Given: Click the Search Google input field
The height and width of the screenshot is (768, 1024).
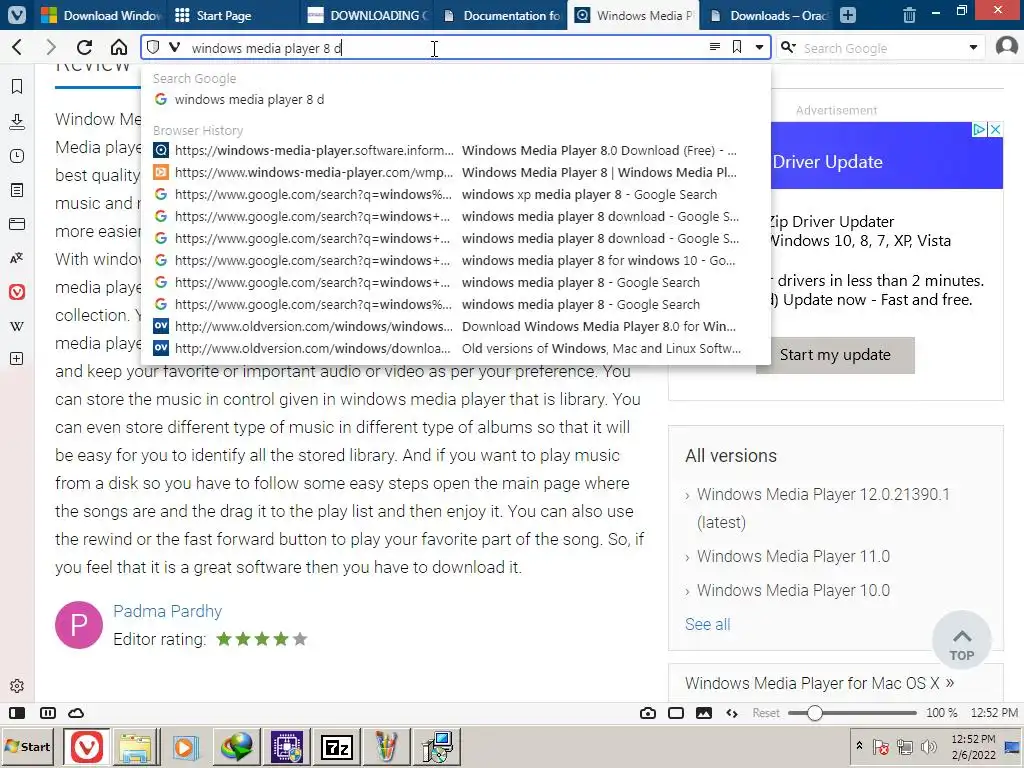Looking at the screenshot, I should click(x=882, y=48).
